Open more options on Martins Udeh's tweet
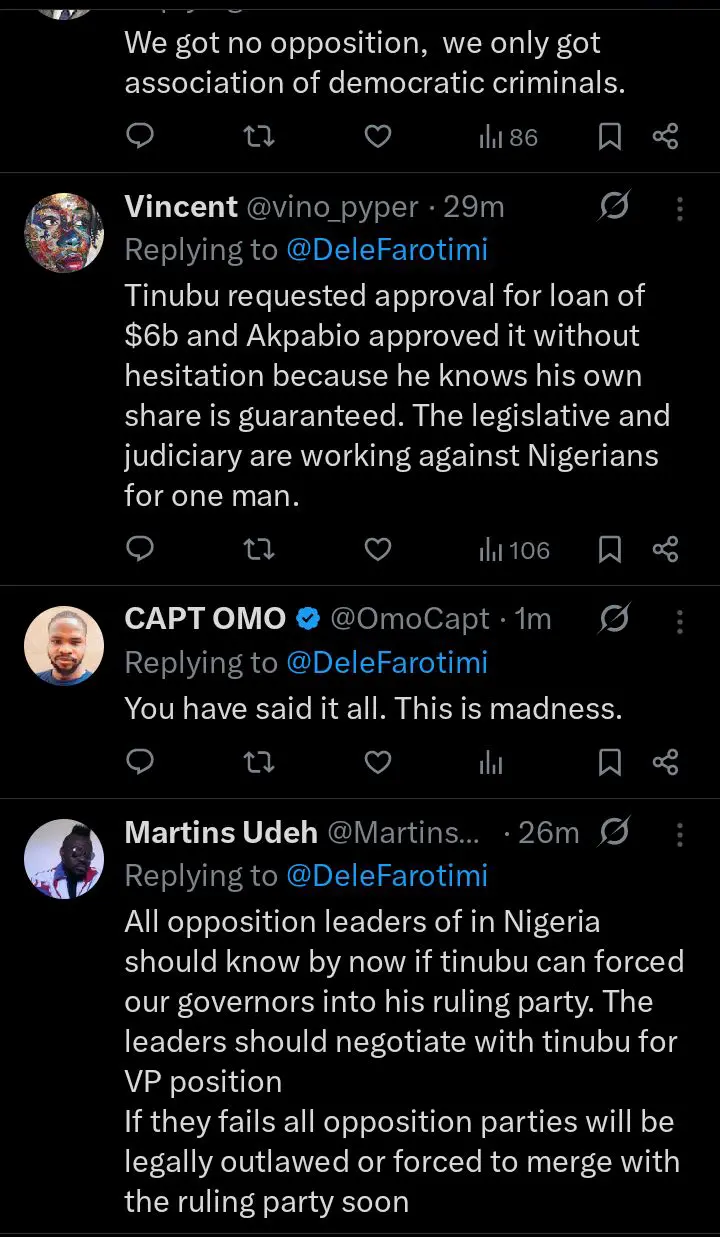The height and width of the screenshot is (1237, 720). pyautogui.click(x=680, y=833)
